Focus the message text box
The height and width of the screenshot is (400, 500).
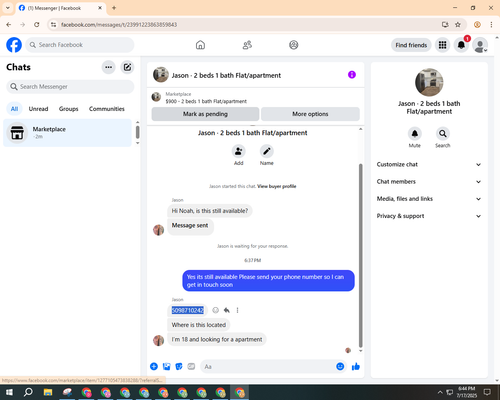point(268,367)
